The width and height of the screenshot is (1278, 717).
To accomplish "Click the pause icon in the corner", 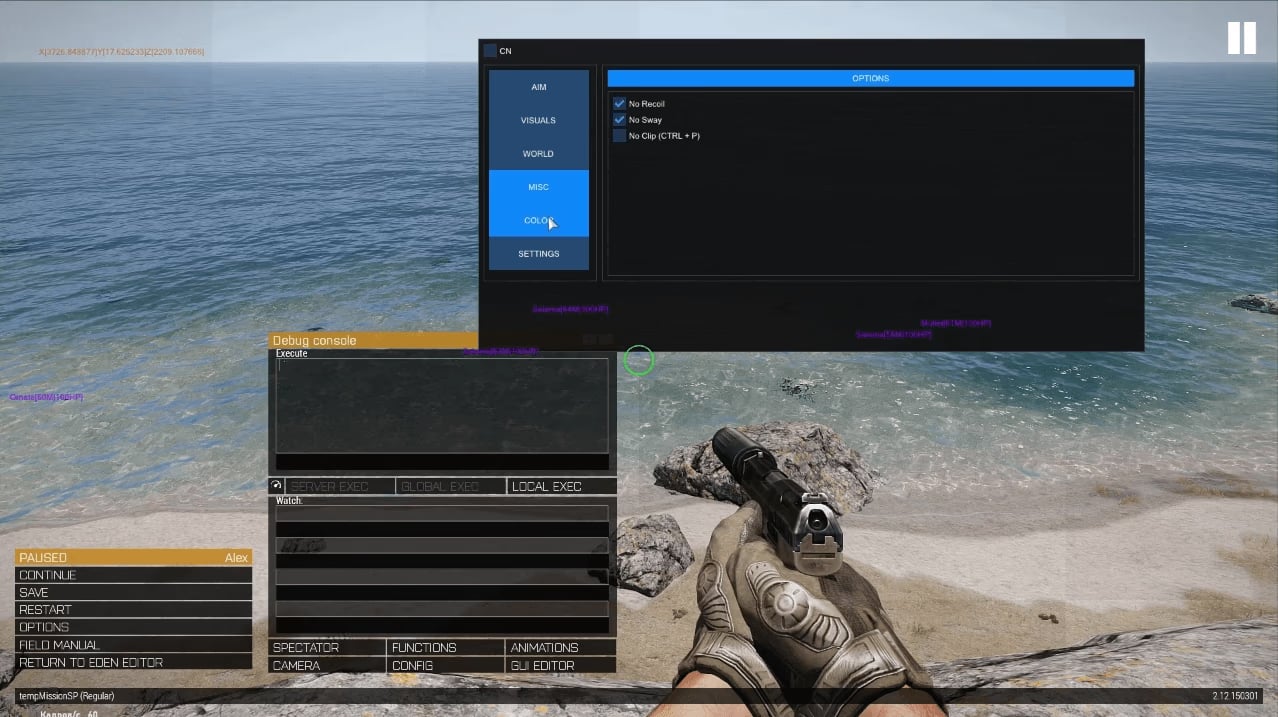I will pyautogui.click(x=1241, y=38).
